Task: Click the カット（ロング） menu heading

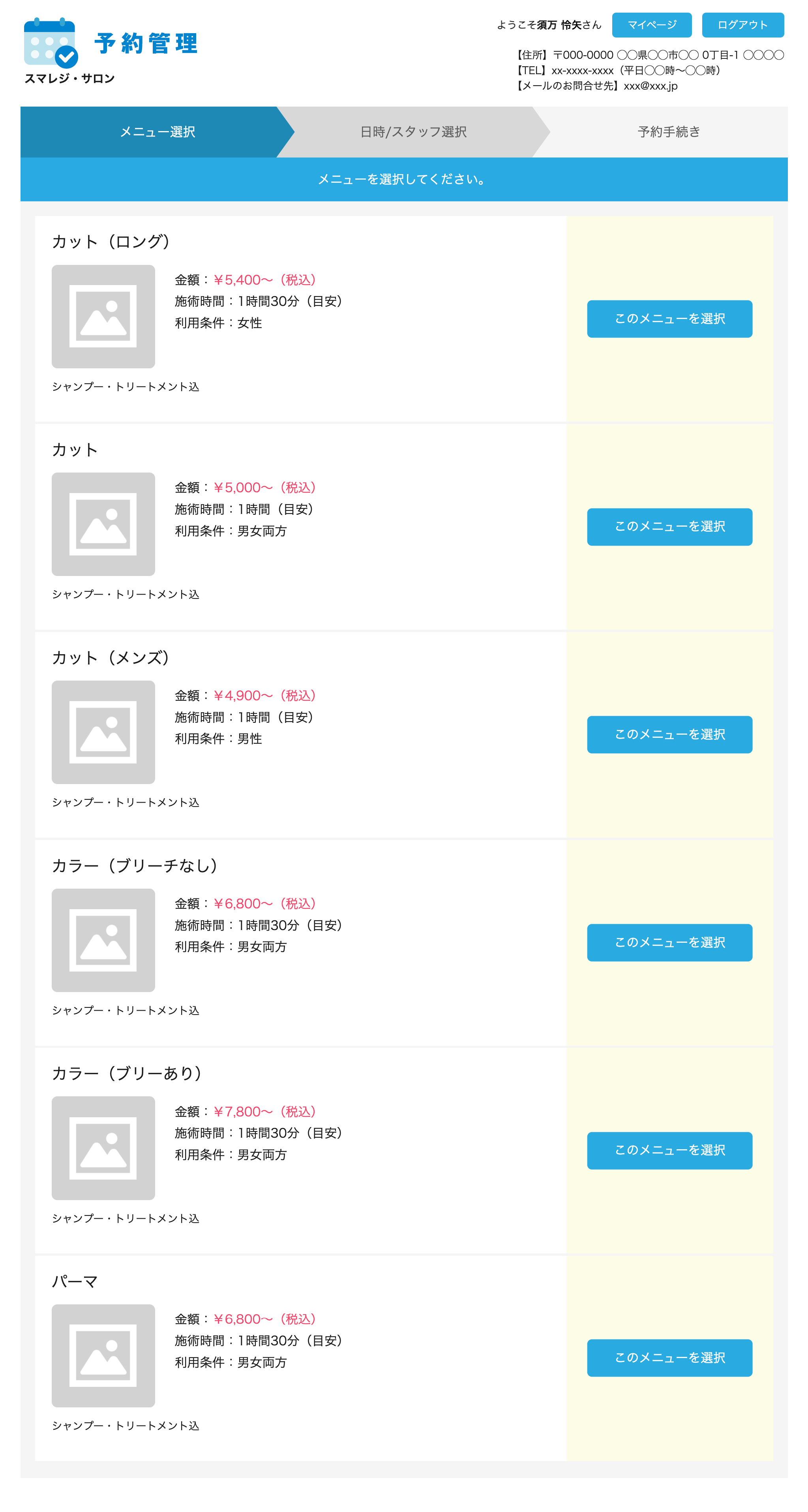Action: [x=111, y=242]
